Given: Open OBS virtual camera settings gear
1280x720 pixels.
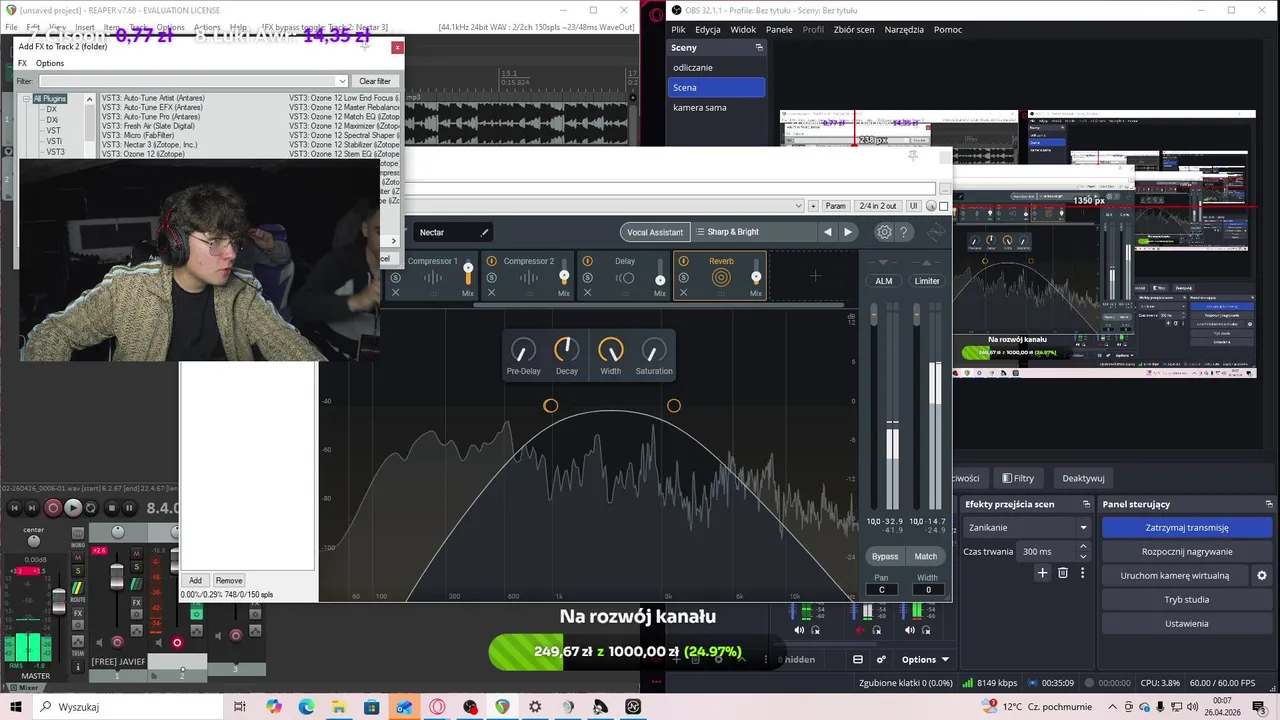Looking at the screenshot, I should point(1262,576).
